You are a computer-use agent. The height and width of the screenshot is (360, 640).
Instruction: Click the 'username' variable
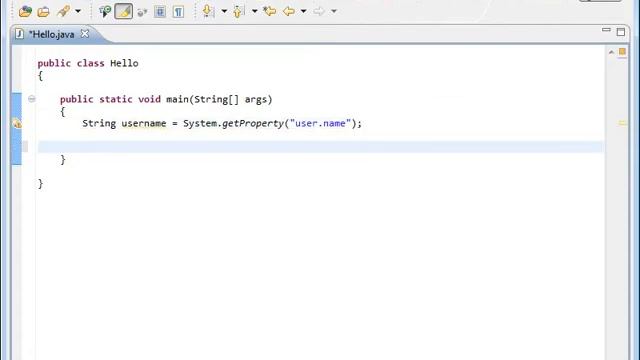point(144,123)
